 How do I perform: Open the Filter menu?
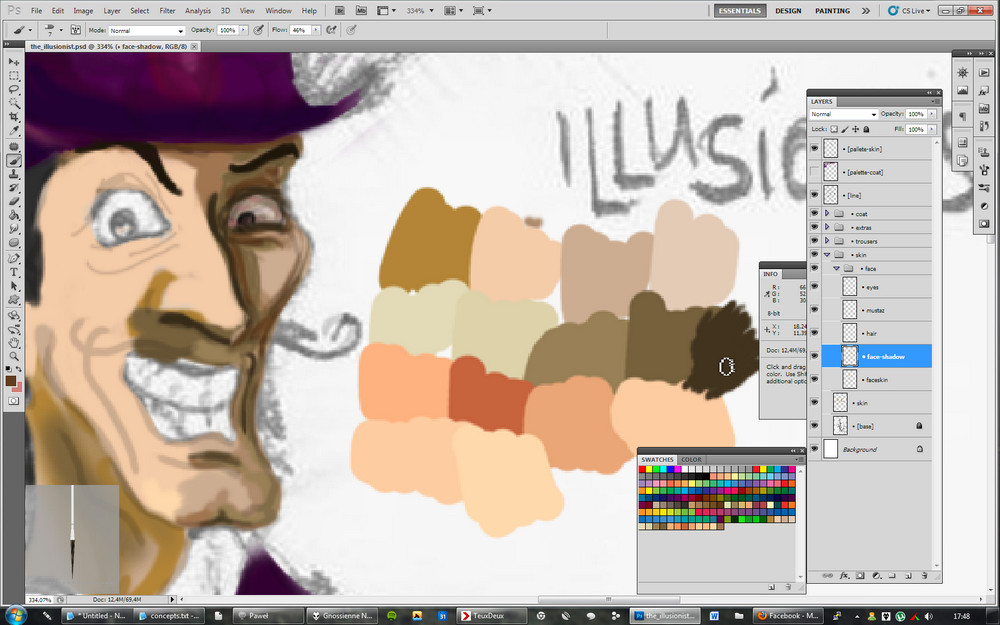point(167,11)
